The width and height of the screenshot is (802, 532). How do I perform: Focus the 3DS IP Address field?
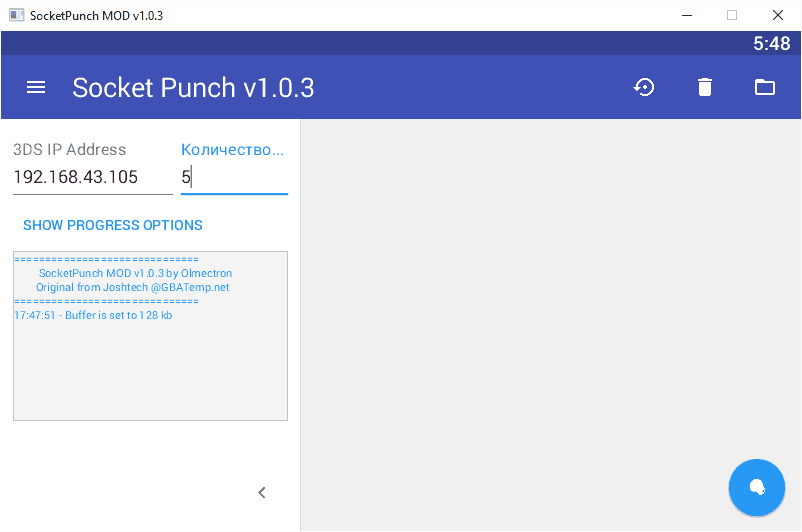tap(93, 178)
